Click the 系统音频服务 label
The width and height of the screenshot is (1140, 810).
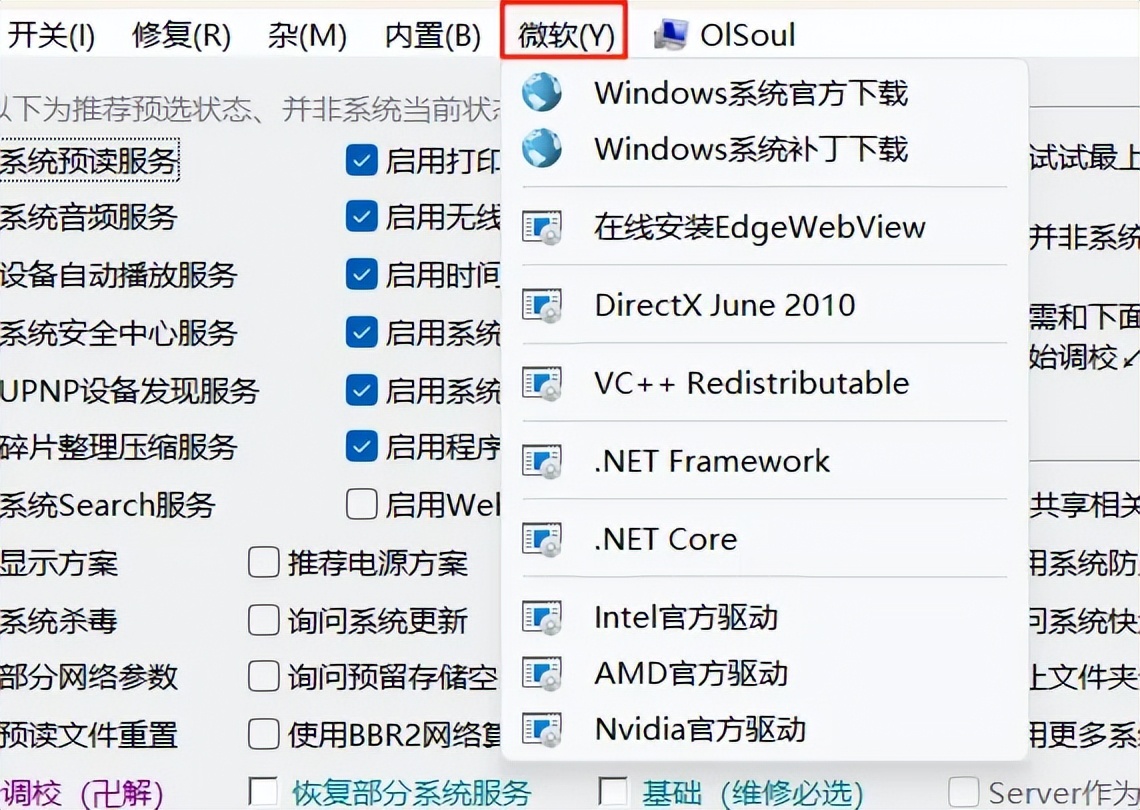(x=89, y=217)
